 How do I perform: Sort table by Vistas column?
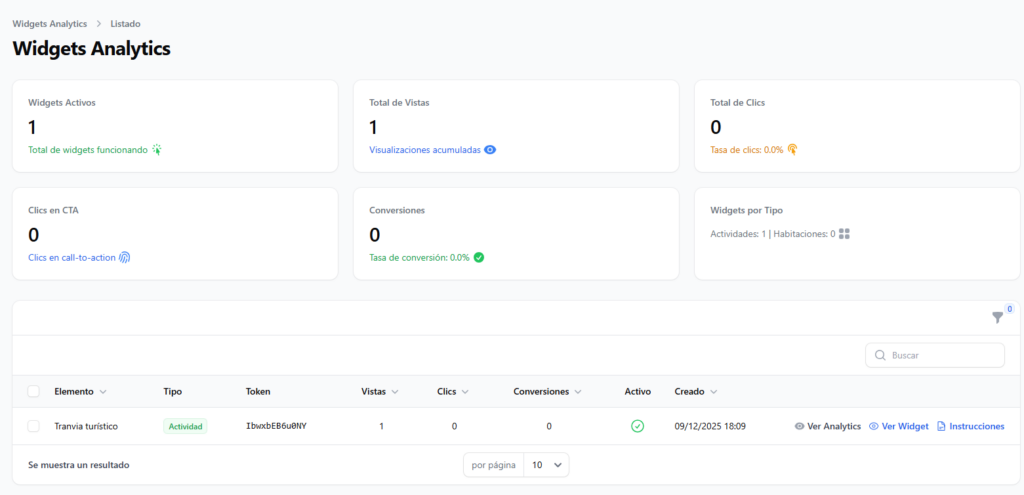click(x=379, y=392)
